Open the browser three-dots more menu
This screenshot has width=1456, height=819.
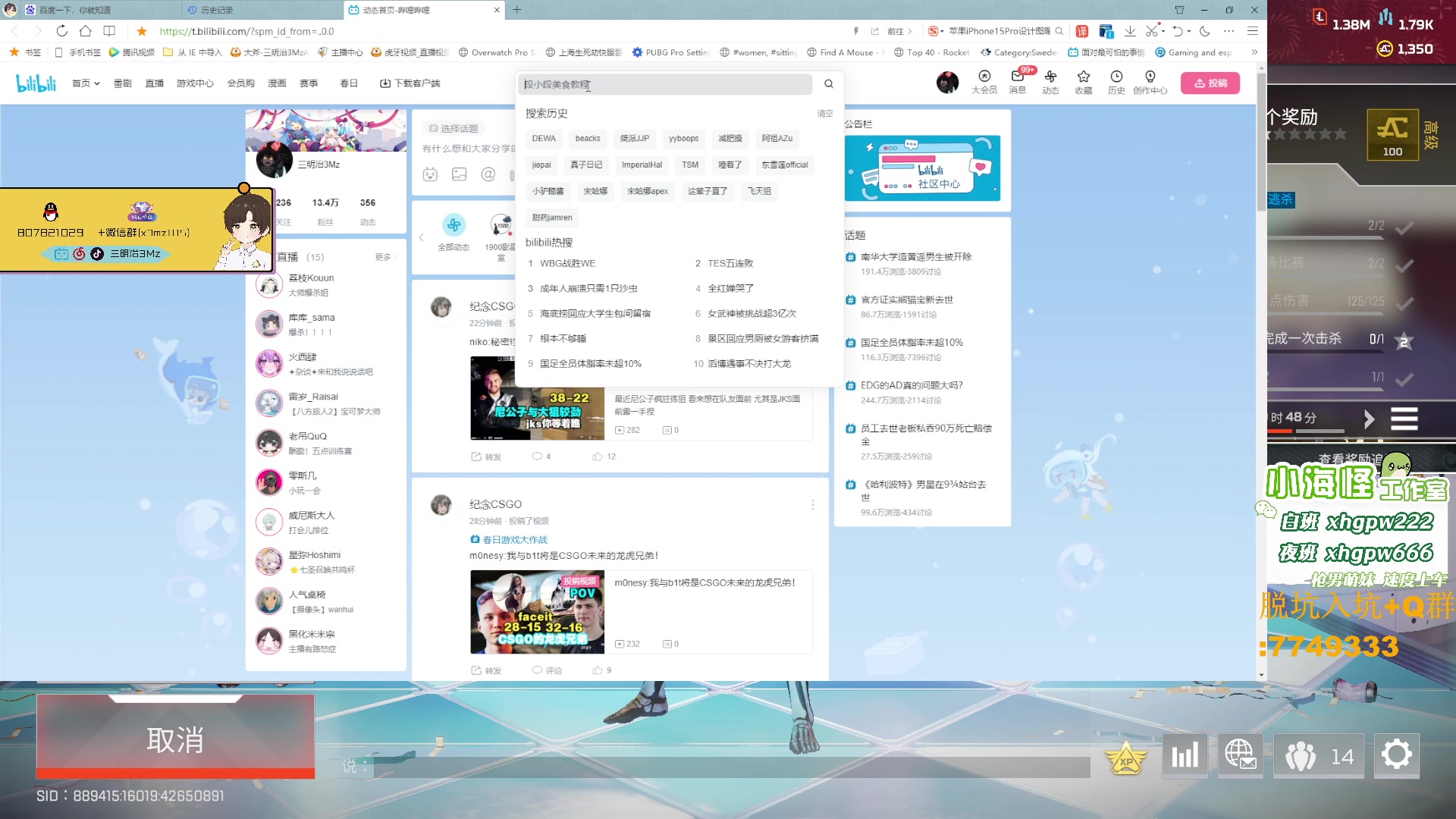coord(1228,31)
